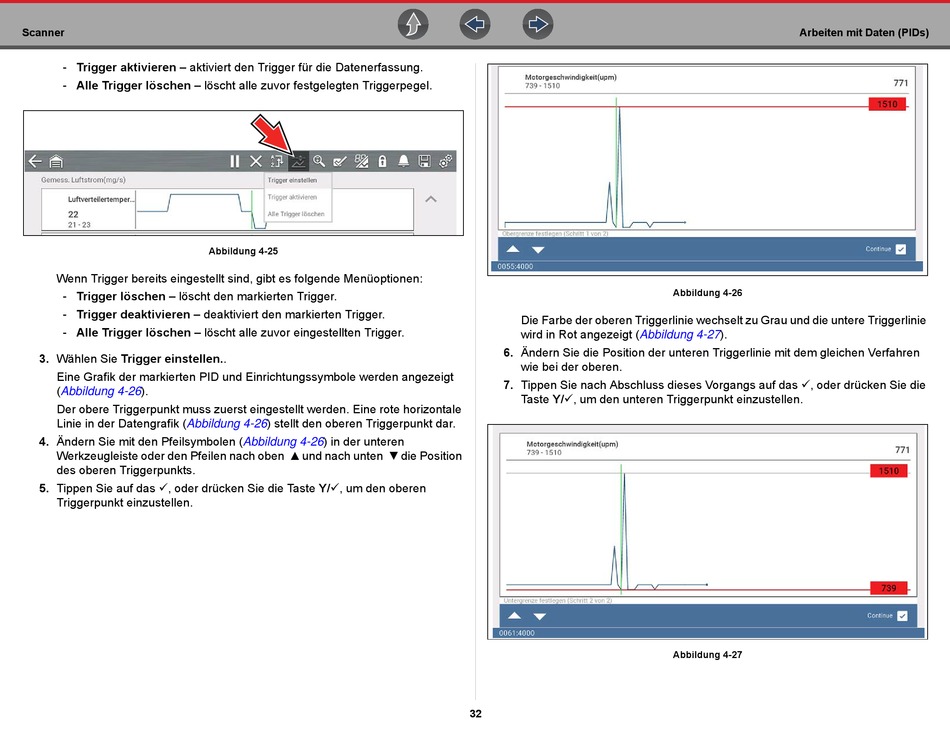Screen dimensions: 950x734
Task: Click 'Gemess. Luftstrom(mg/s)' label
Action: point(83,180)
